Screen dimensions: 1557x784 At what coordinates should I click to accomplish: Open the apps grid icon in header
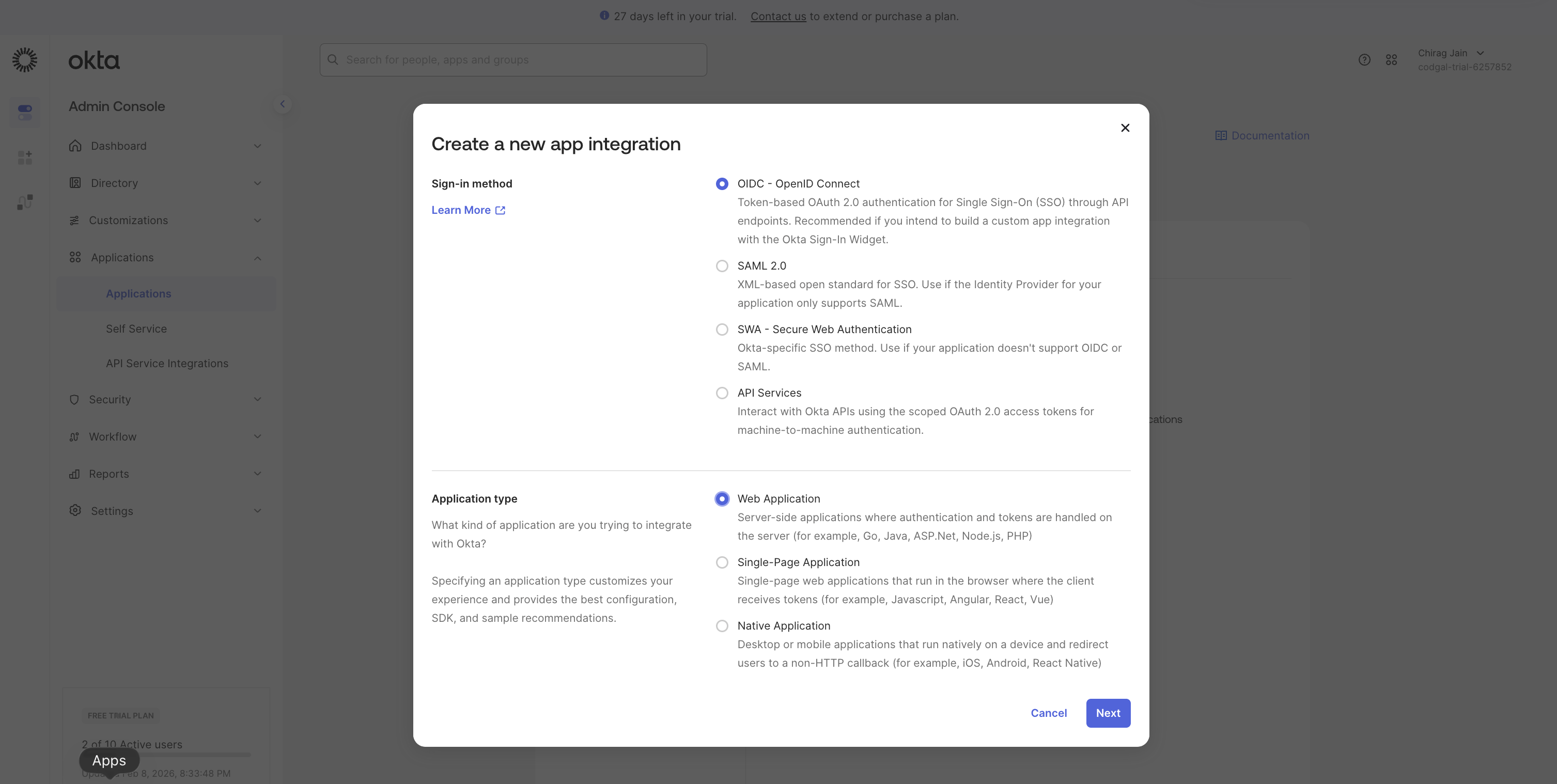(x=1391, y=60)
